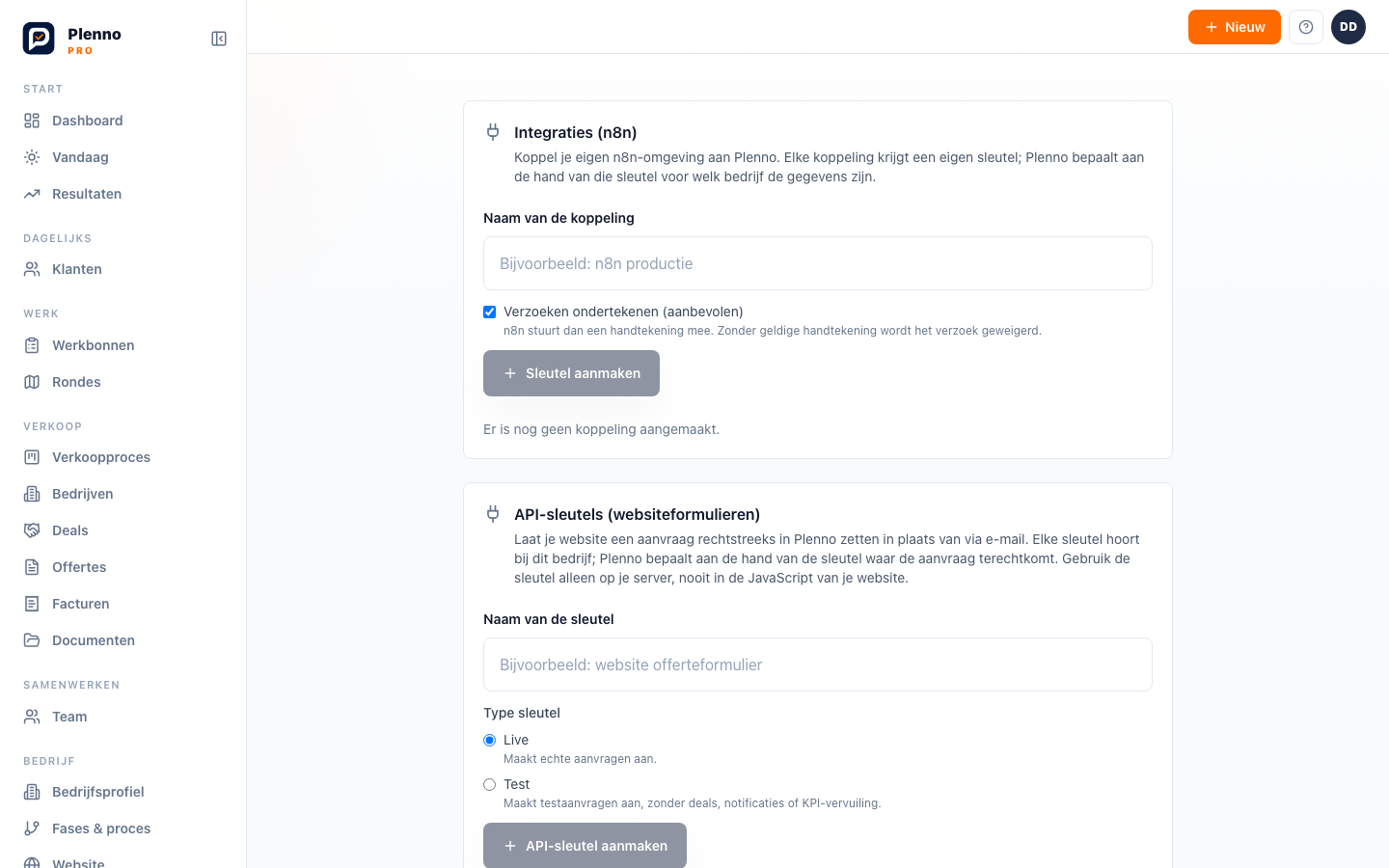This screenshot has width=1389, height=868.
Task: Select the Test key type radio
Action: [x=490, y=784]
